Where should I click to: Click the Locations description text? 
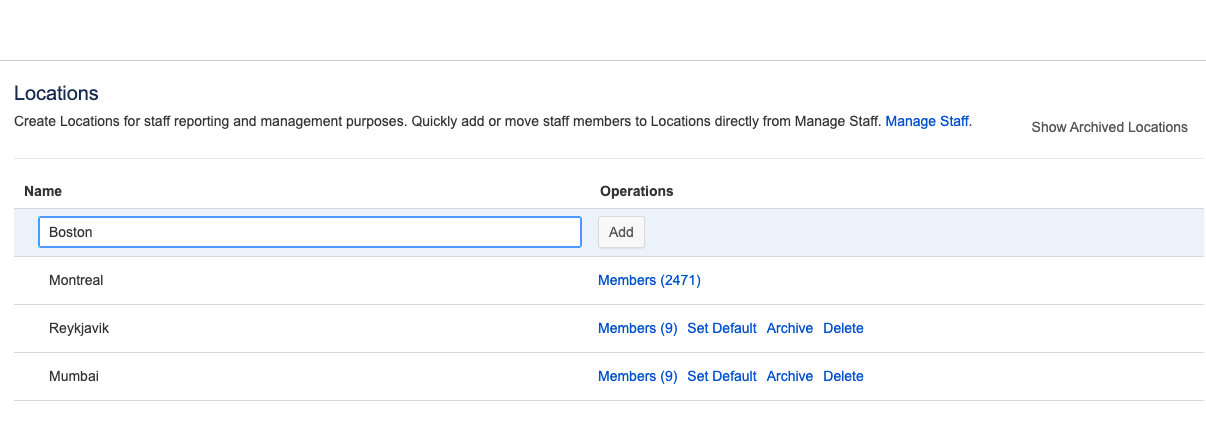tap(448, 122)
